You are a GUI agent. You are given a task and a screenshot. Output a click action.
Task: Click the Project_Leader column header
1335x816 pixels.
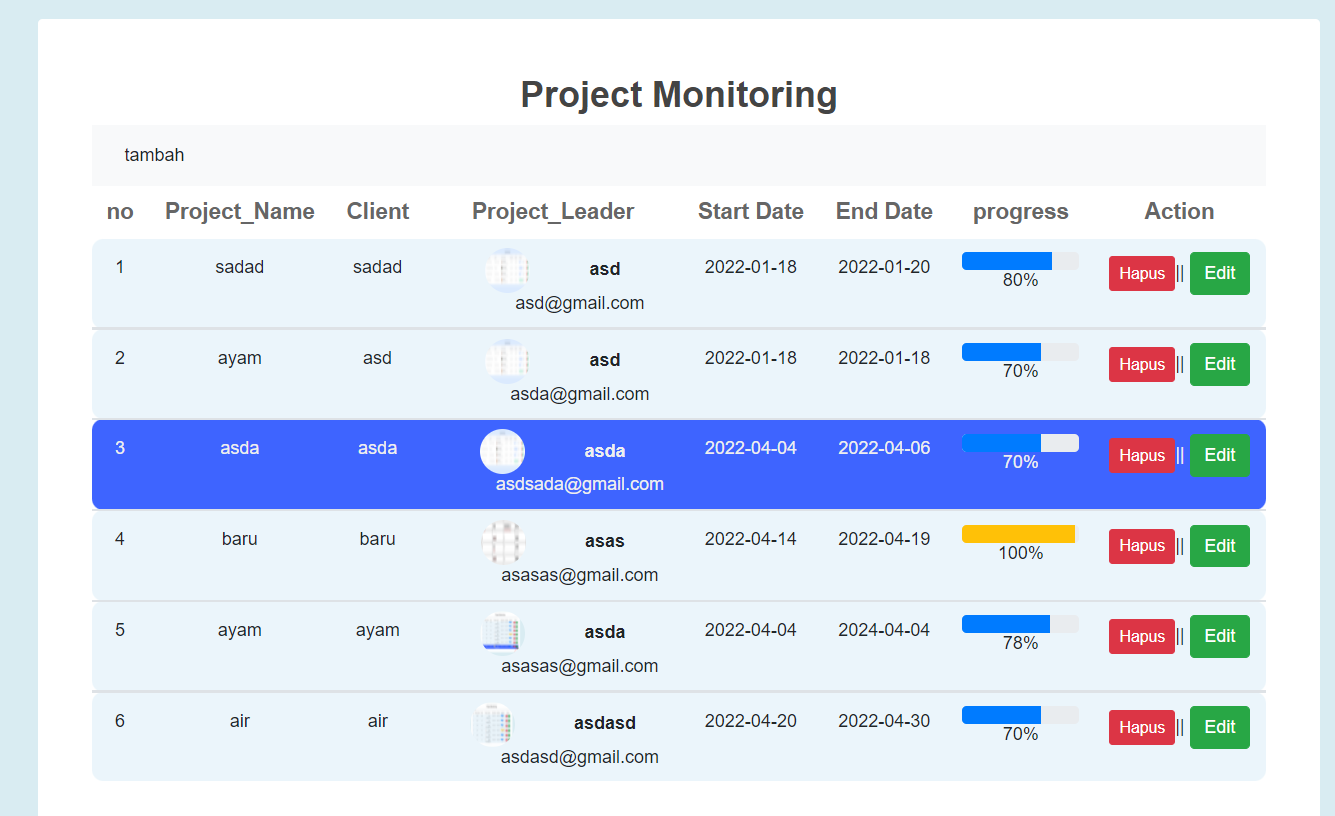pyautogui.click(x=553, y=211)
